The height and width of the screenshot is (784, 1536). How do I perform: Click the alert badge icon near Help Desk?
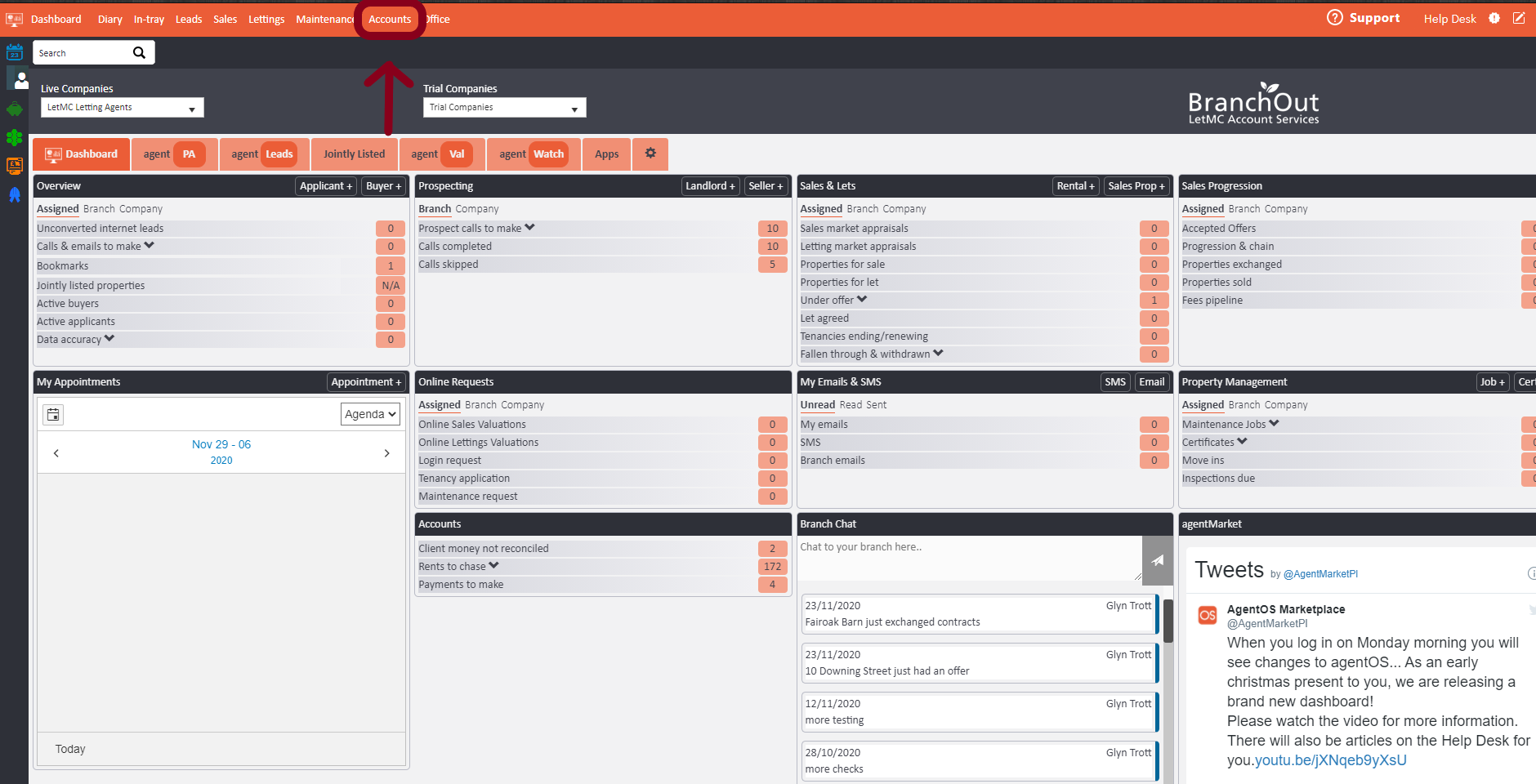tap(1494, 19)
